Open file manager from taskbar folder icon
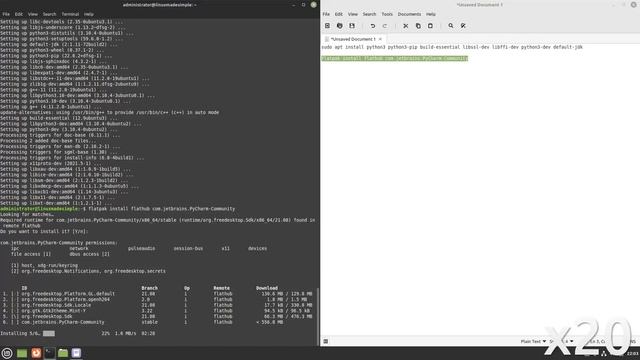The width and height of the screenshot is (640, 360). pyautogui.click(x=63, y=353)
